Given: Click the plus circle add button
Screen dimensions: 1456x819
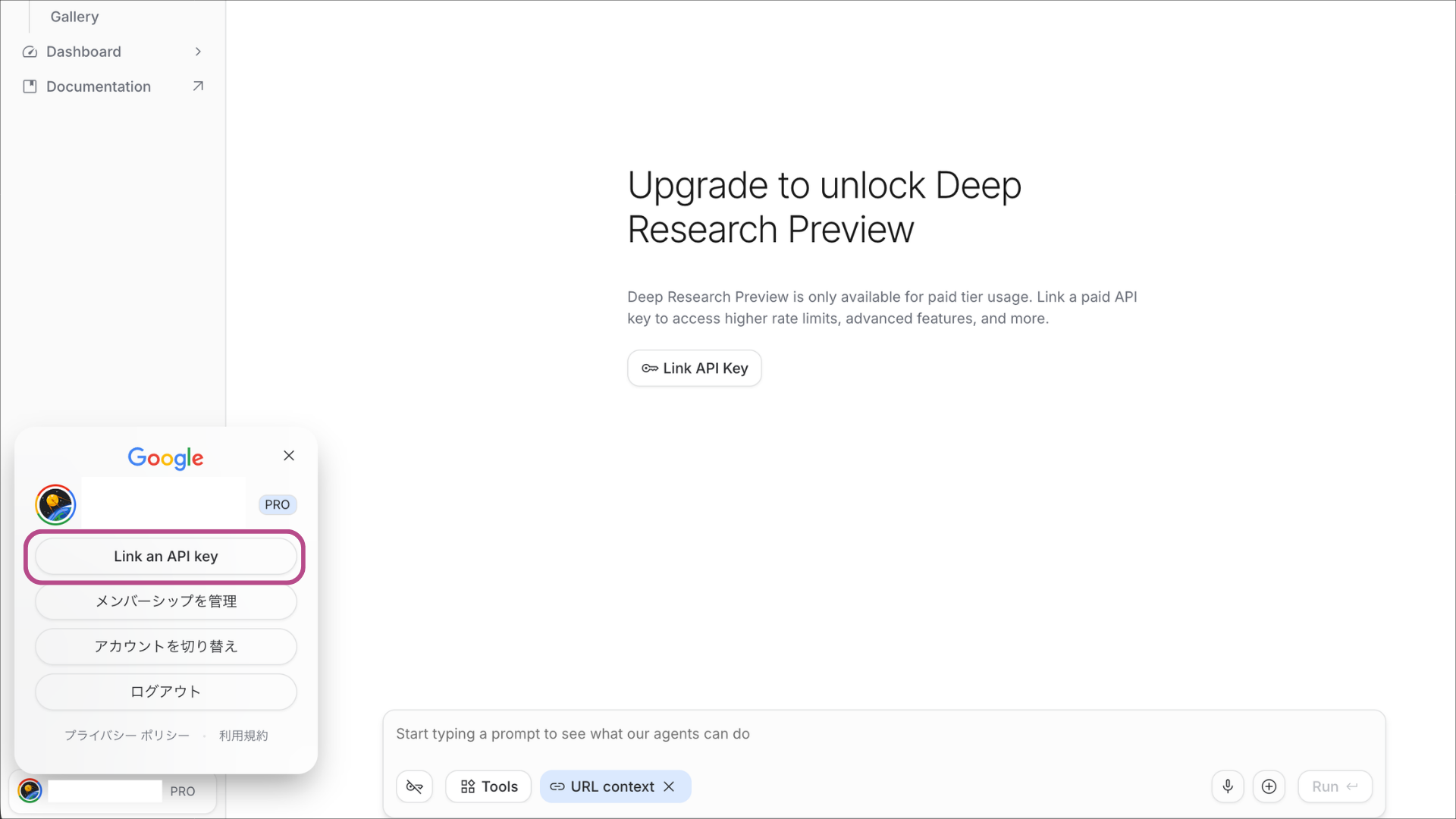Looking at the screenshot, I should (1269, 787).
